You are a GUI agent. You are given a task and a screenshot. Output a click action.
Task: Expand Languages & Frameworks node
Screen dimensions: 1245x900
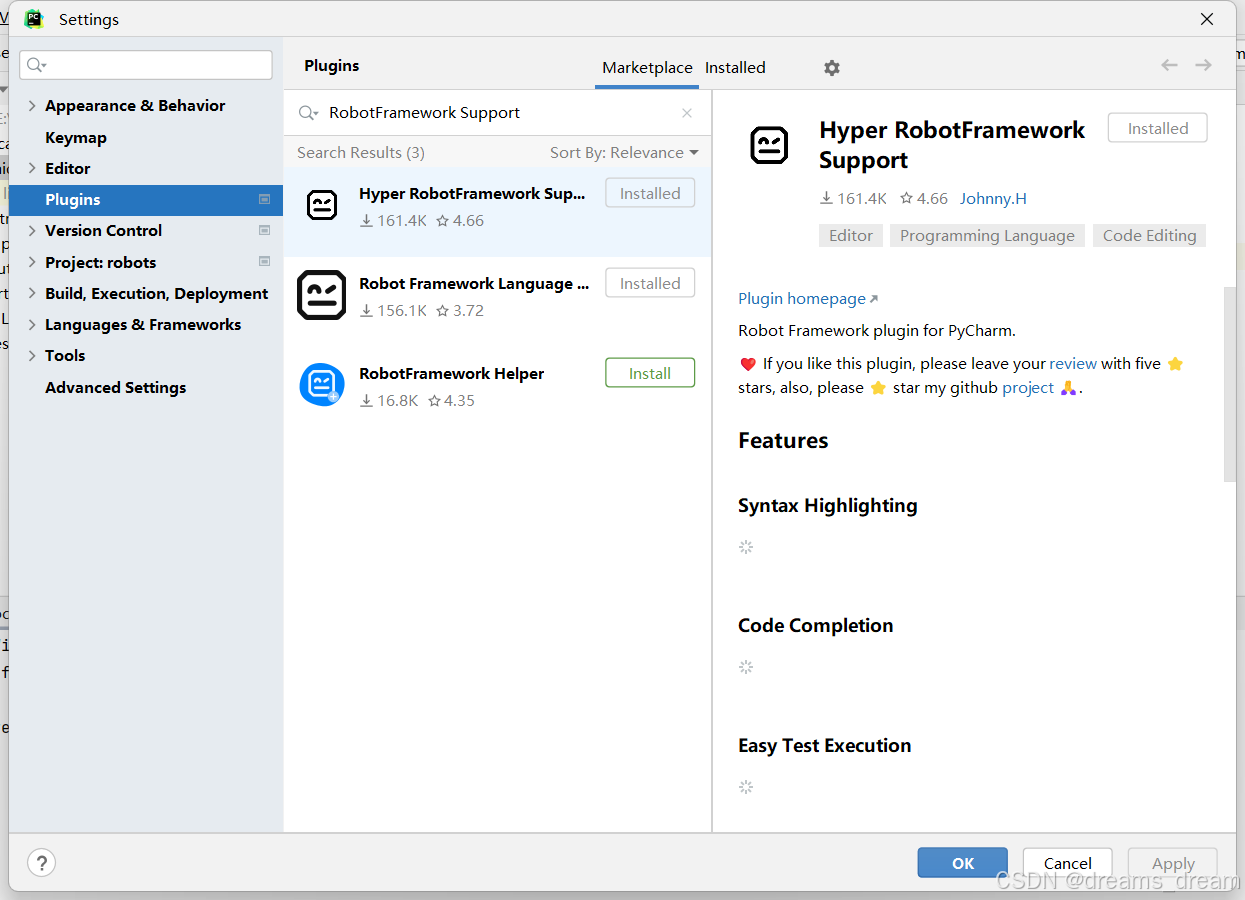click(x=32, y=324)
